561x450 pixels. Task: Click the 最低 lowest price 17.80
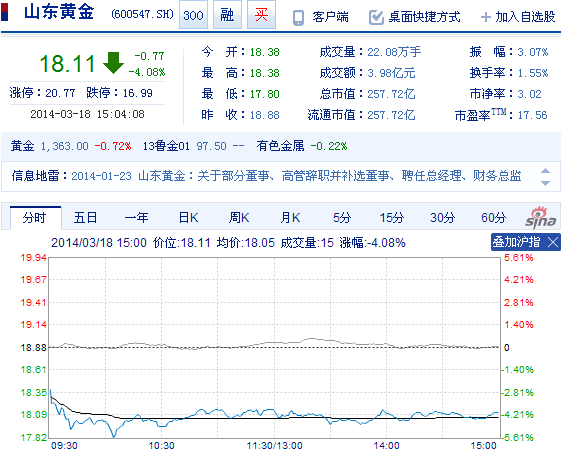coord(264,94)
